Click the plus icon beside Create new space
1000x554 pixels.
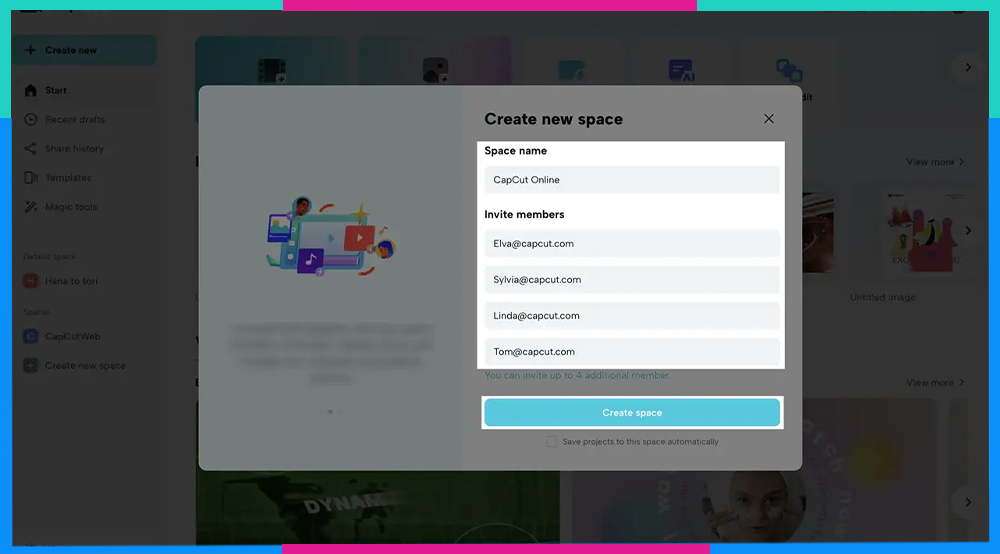(x=30, y=365)
